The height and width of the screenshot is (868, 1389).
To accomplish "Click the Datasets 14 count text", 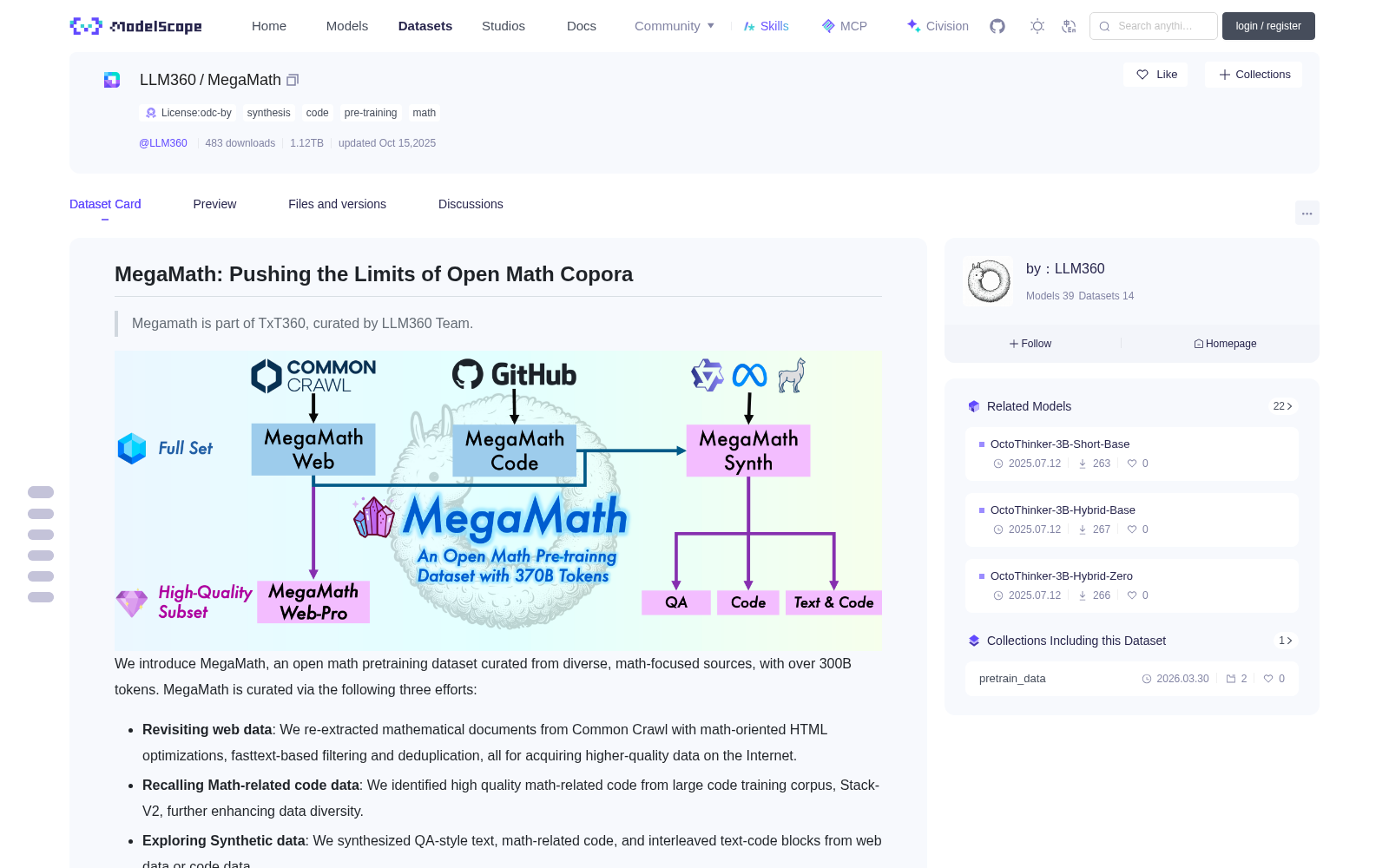I will 1106,296.
